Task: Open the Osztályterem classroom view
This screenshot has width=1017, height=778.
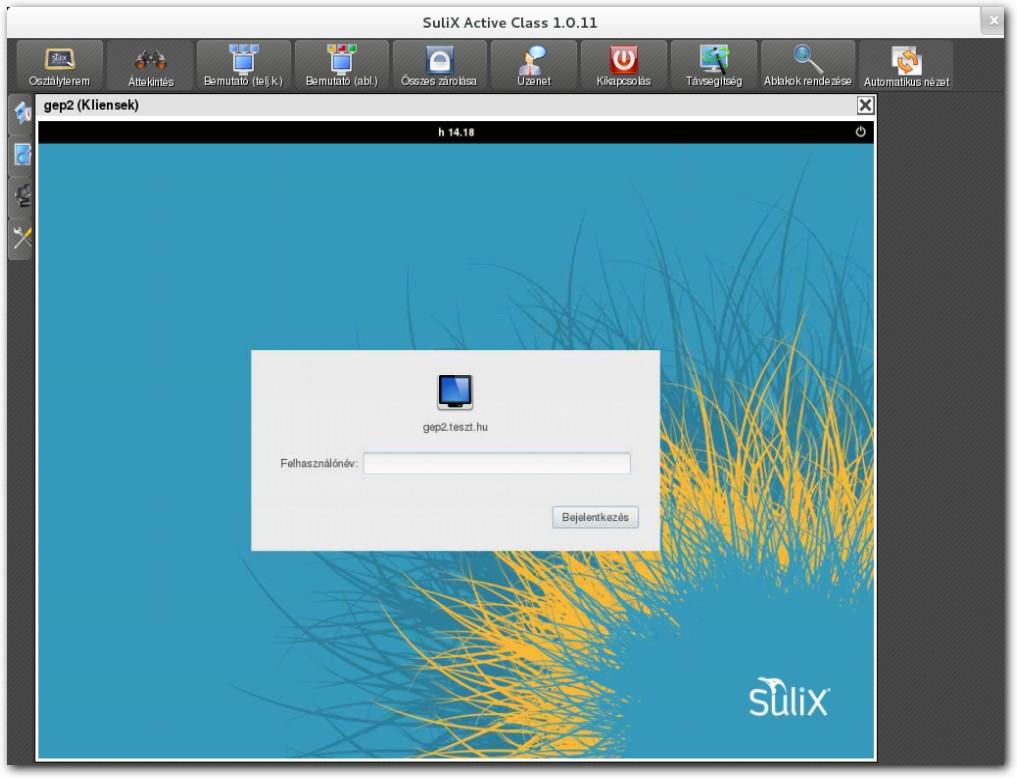Action: pos(60,65)
